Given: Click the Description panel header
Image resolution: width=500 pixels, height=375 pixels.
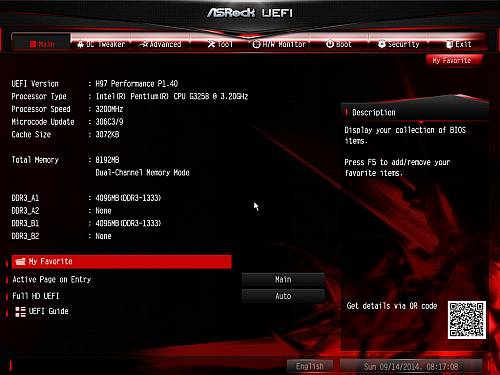Looking at the screenshot, I should pos(415,112).
